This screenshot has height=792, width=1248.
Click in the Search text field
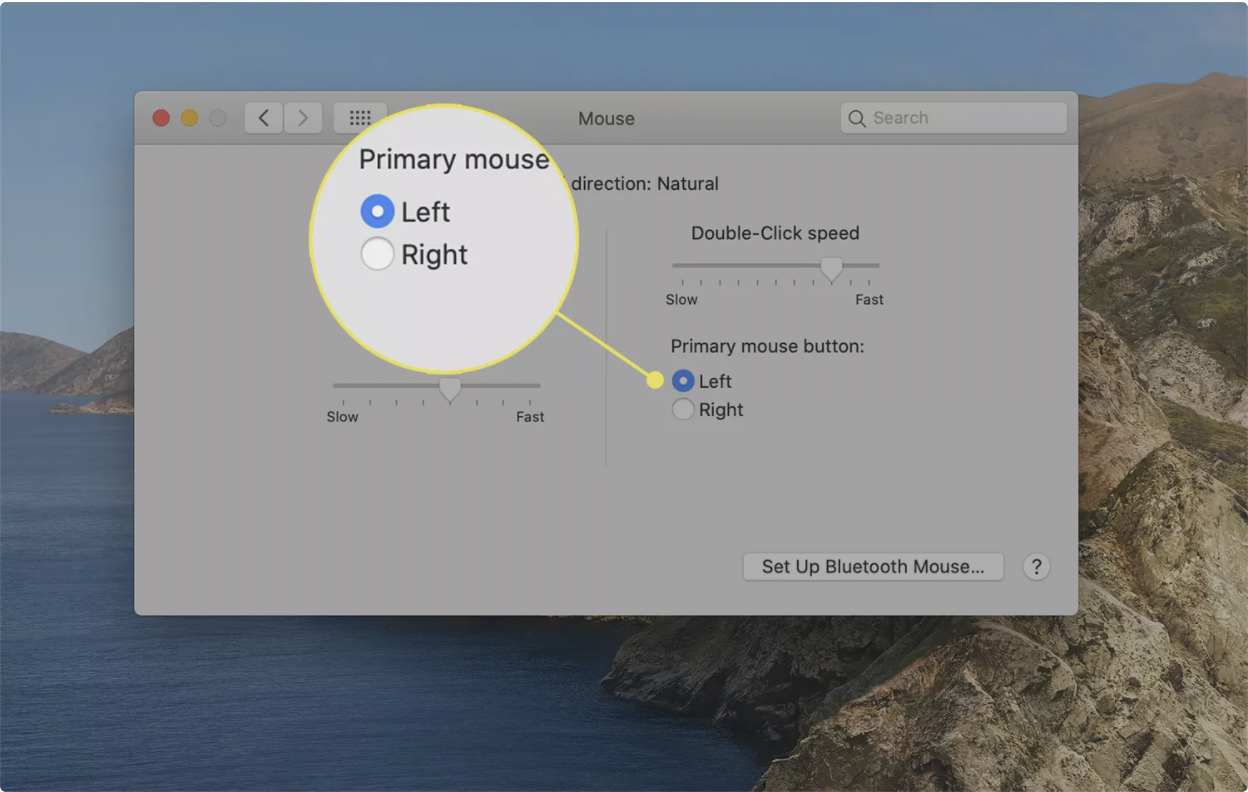point(960,118)
